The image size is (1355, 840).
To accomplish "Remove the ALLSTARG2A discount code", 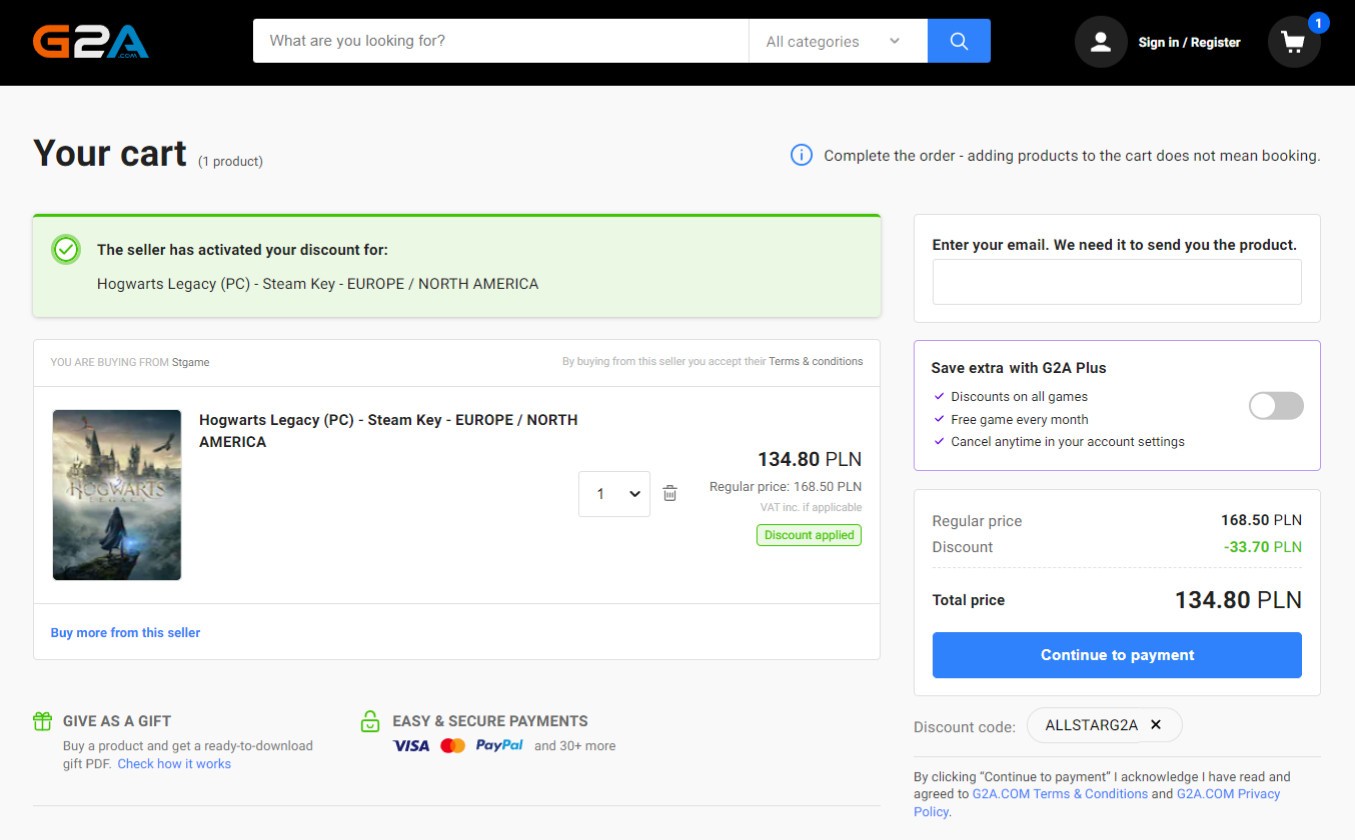I will 1156,725.
